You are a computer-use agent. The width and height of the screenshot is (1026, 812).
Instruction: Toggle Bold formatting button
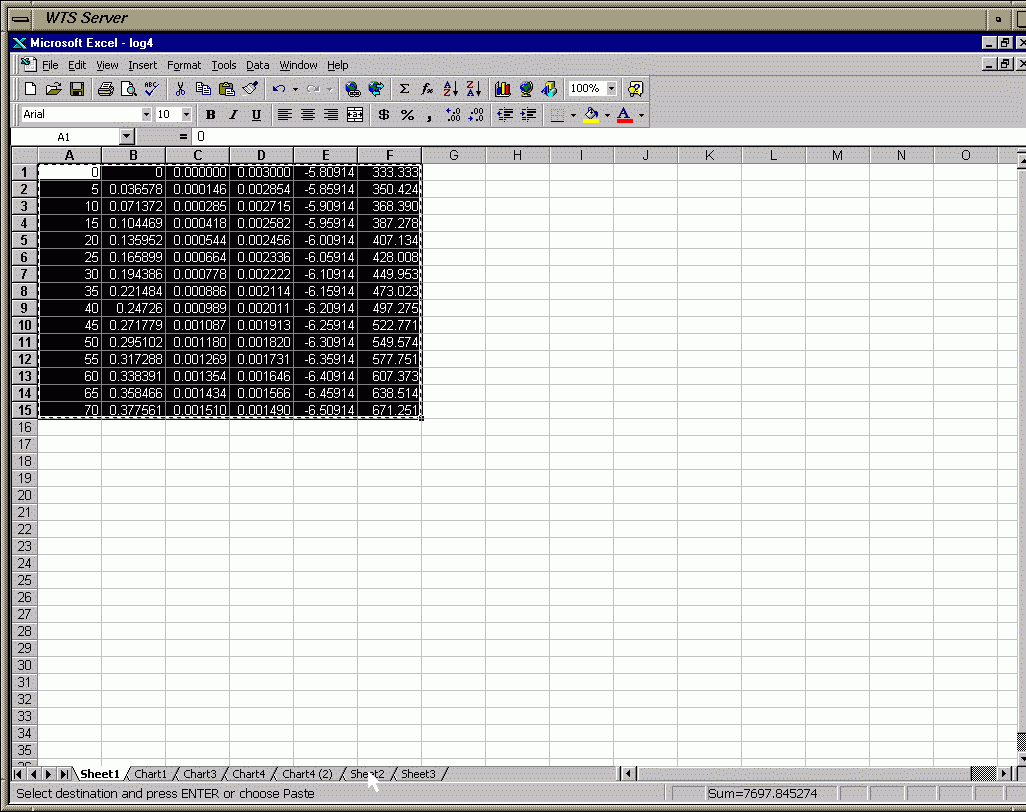tap(210, 115)
